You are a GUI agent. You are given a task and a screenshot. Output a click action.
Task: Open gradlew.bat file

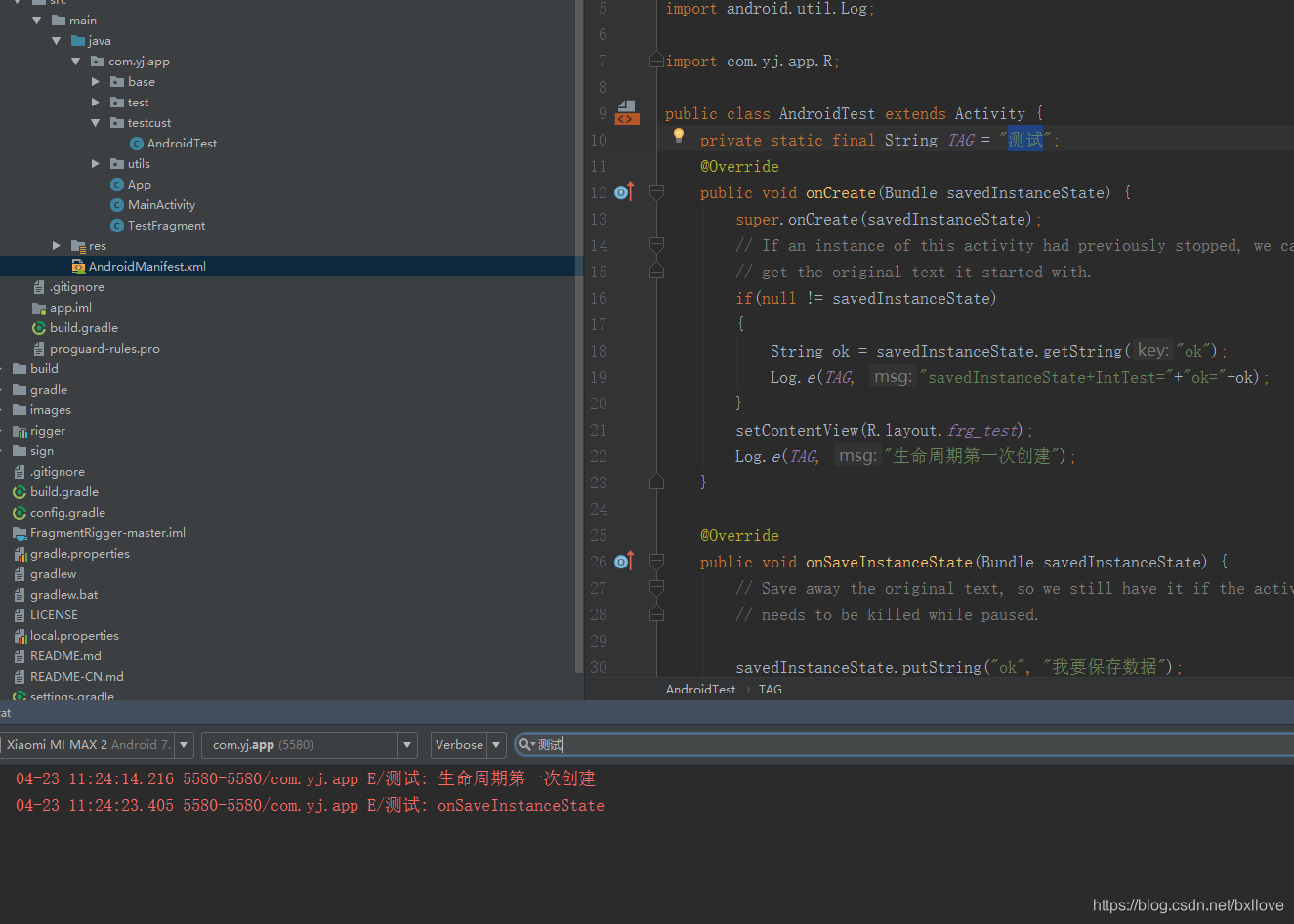(x=63, y=594)
